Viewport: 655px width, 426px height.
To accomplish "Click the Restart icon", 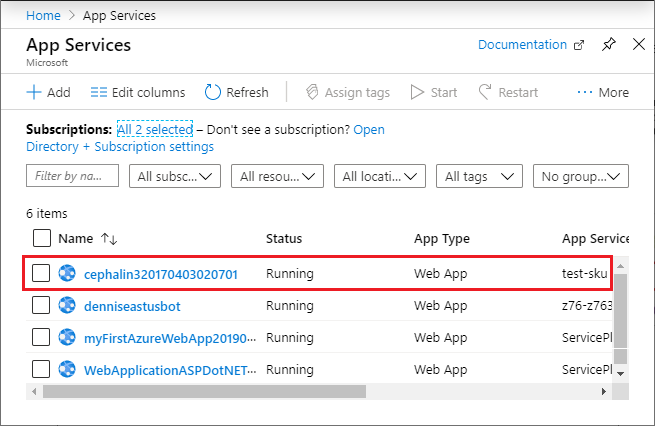I will pos(485,92).
